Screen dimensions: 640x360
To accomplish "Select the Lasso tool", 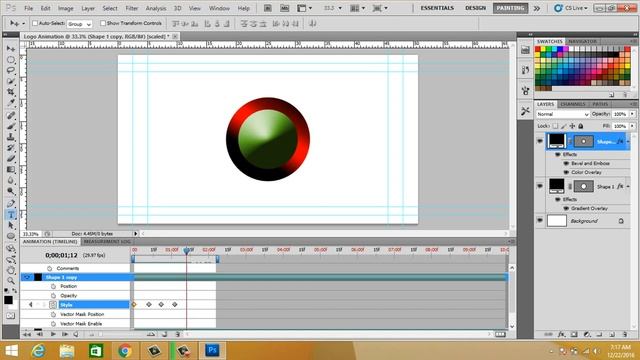I will (11, 71).
